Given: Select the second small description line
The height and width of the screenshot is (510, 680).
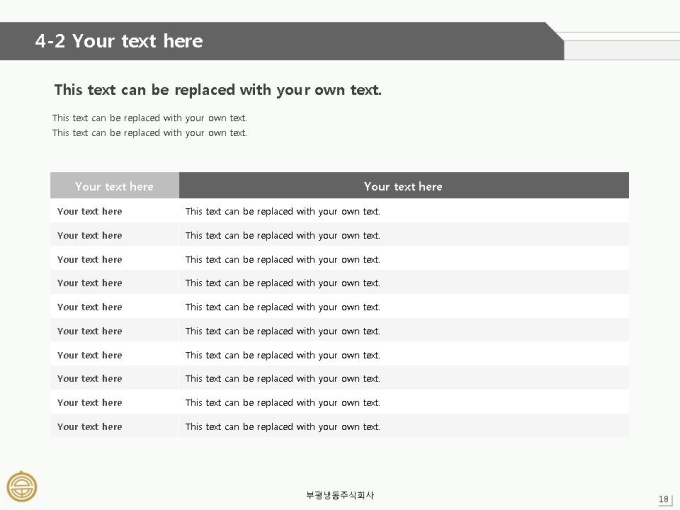Looking at the screenshot, I should [x=150, y=133].
